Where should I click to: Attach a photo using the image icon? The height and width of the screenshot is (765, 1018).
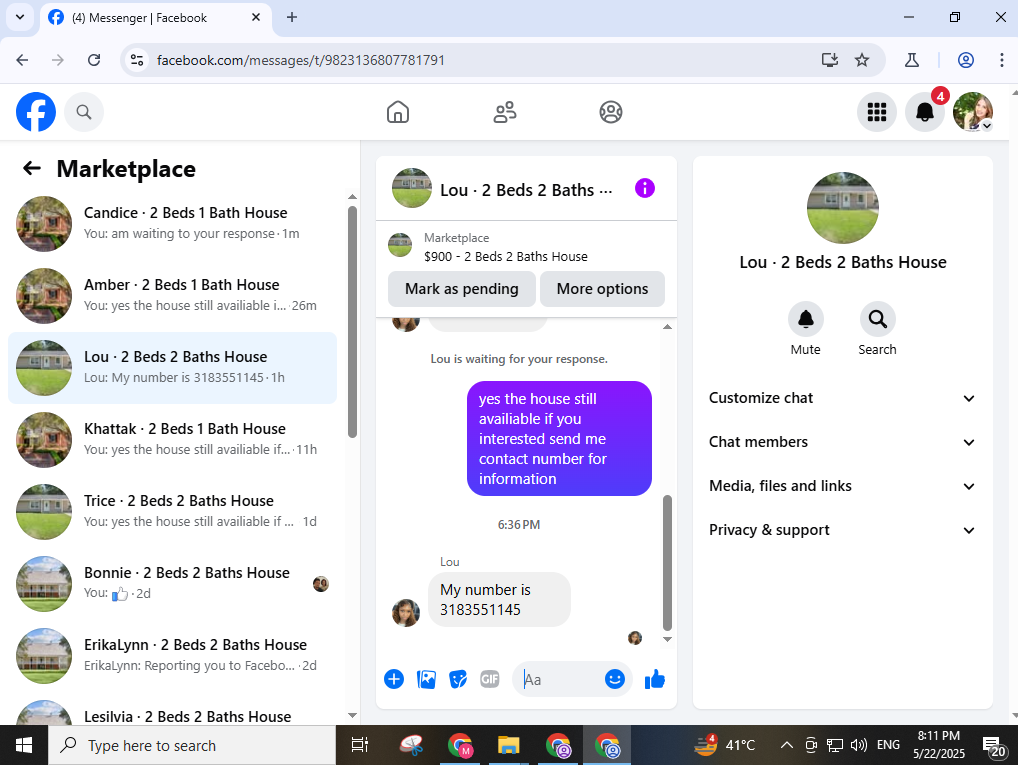(x=427, y=679)
